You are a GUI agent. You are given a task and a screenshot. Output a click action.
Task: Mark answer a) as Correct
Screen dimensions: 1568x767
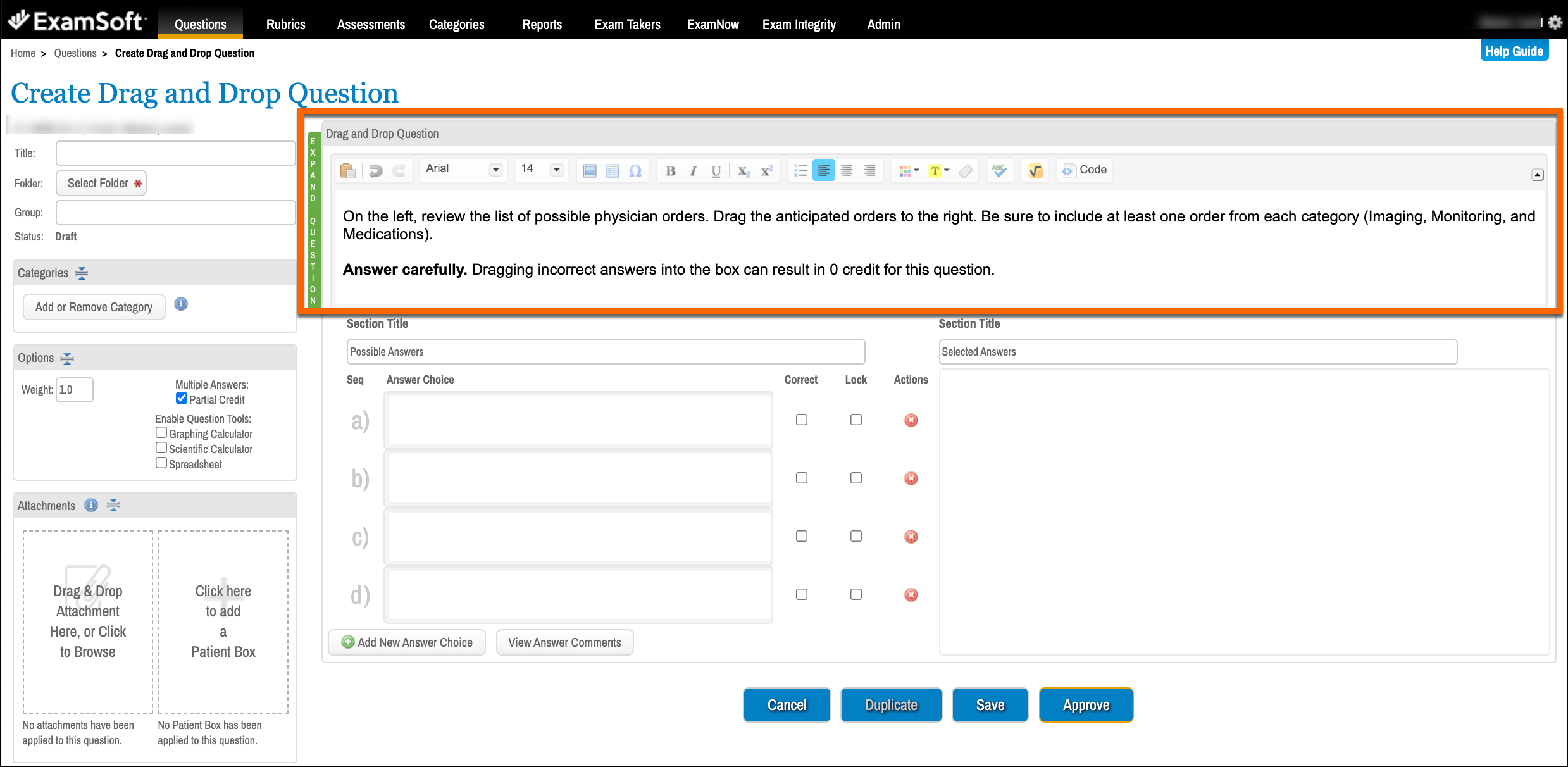(802, 420)
